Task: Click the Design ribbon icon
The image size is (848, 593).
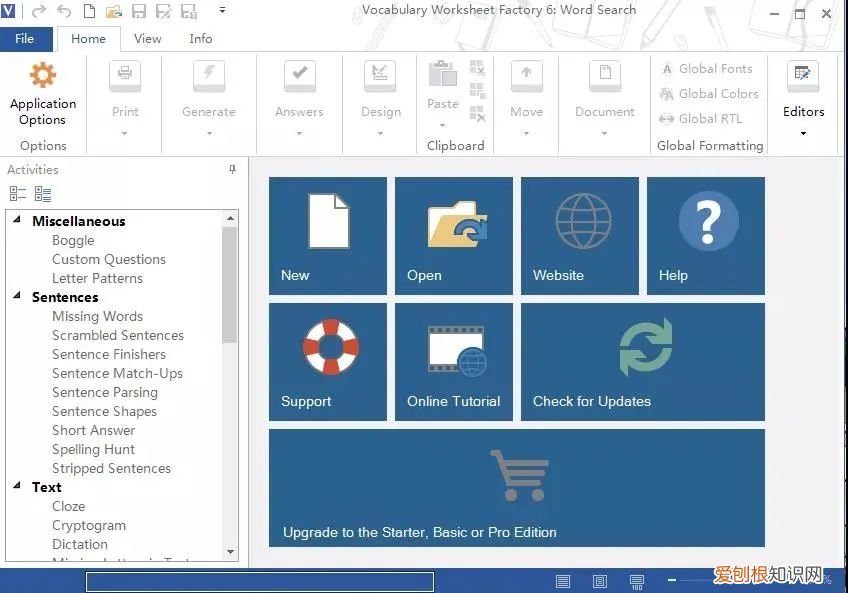Action: [x=380, y=75]
